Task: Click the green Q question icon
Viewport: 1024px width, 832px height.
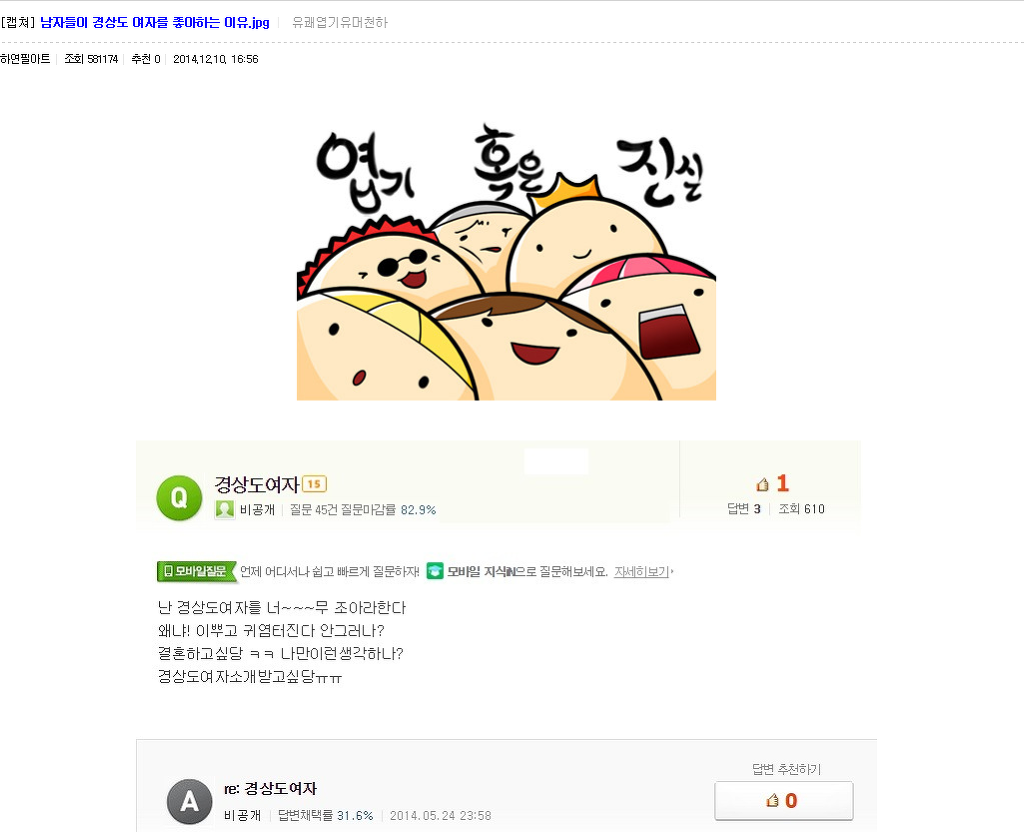Action: tap(179, 498)
